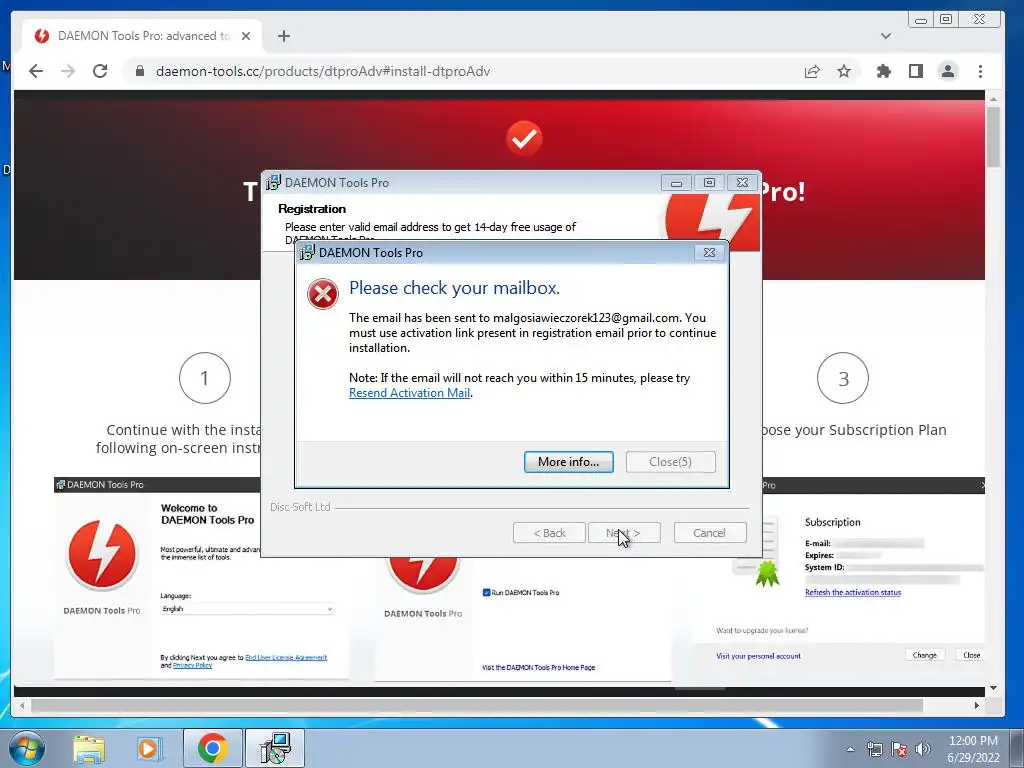Click the share page icon in address bar
Viewport: 1024px width, 768px height.
pos(812,71)
